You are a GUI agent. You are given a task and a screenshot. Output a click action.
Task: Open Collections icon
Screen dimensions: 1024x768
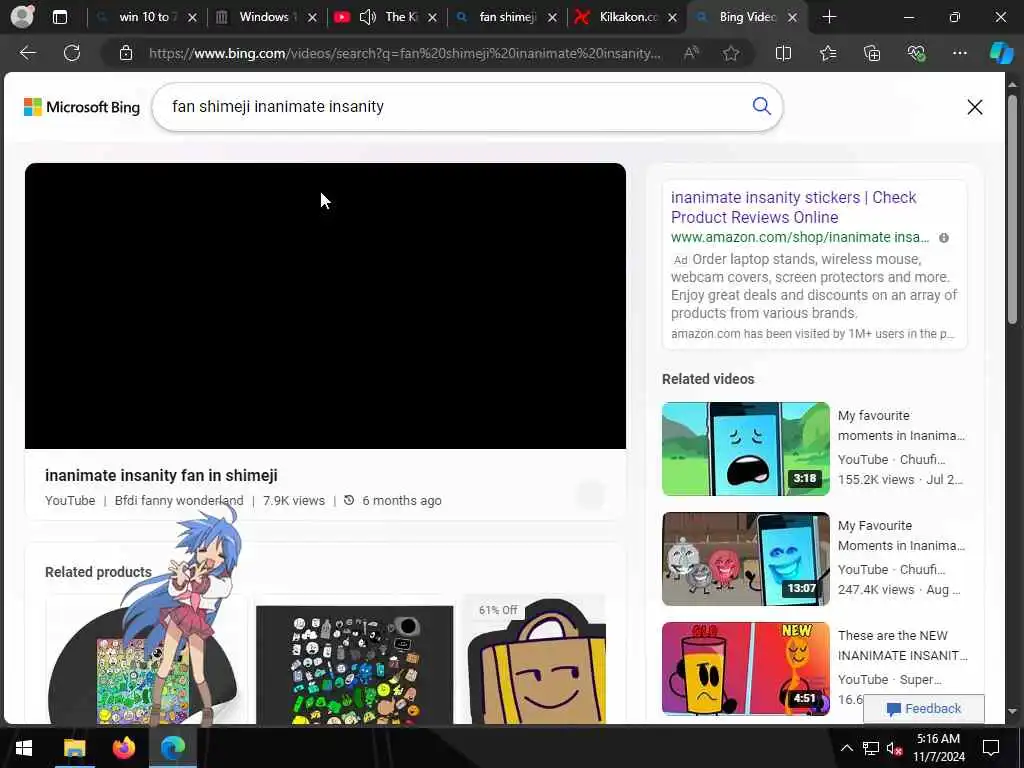pyautogui.click(x=872, y=53)
